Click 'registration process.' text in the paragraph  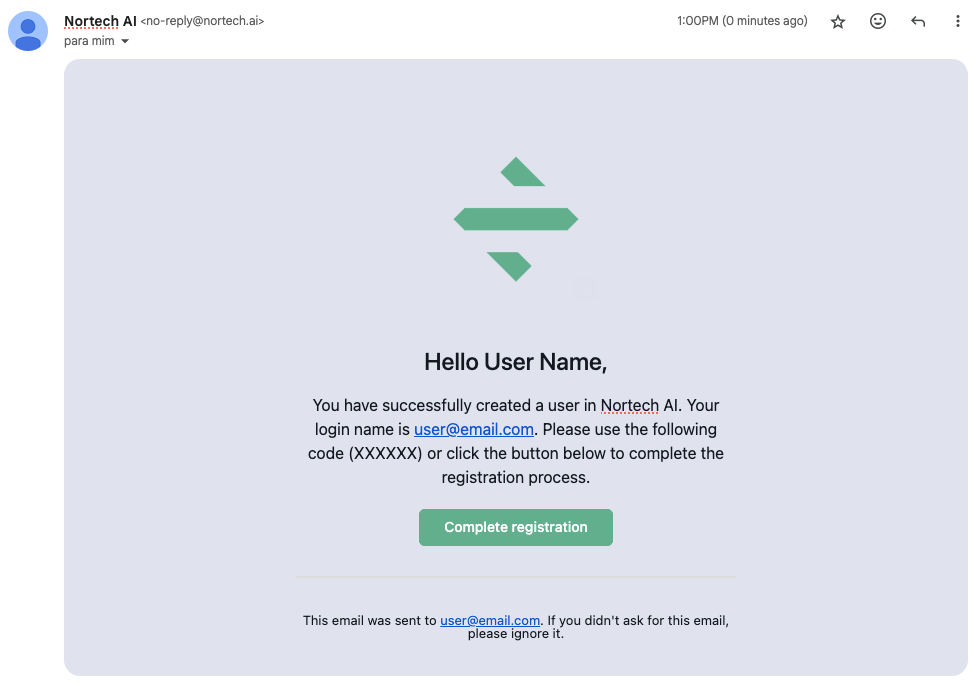pos(515,477)
